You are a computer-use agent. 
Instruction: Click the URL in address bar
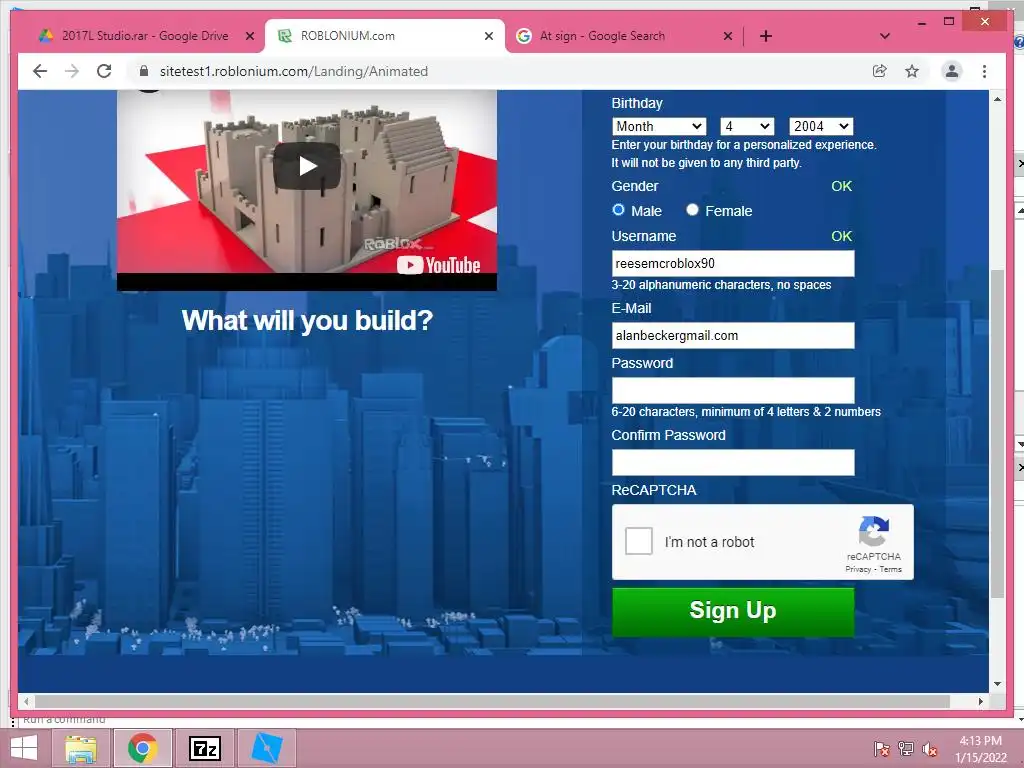coord(294,71)
